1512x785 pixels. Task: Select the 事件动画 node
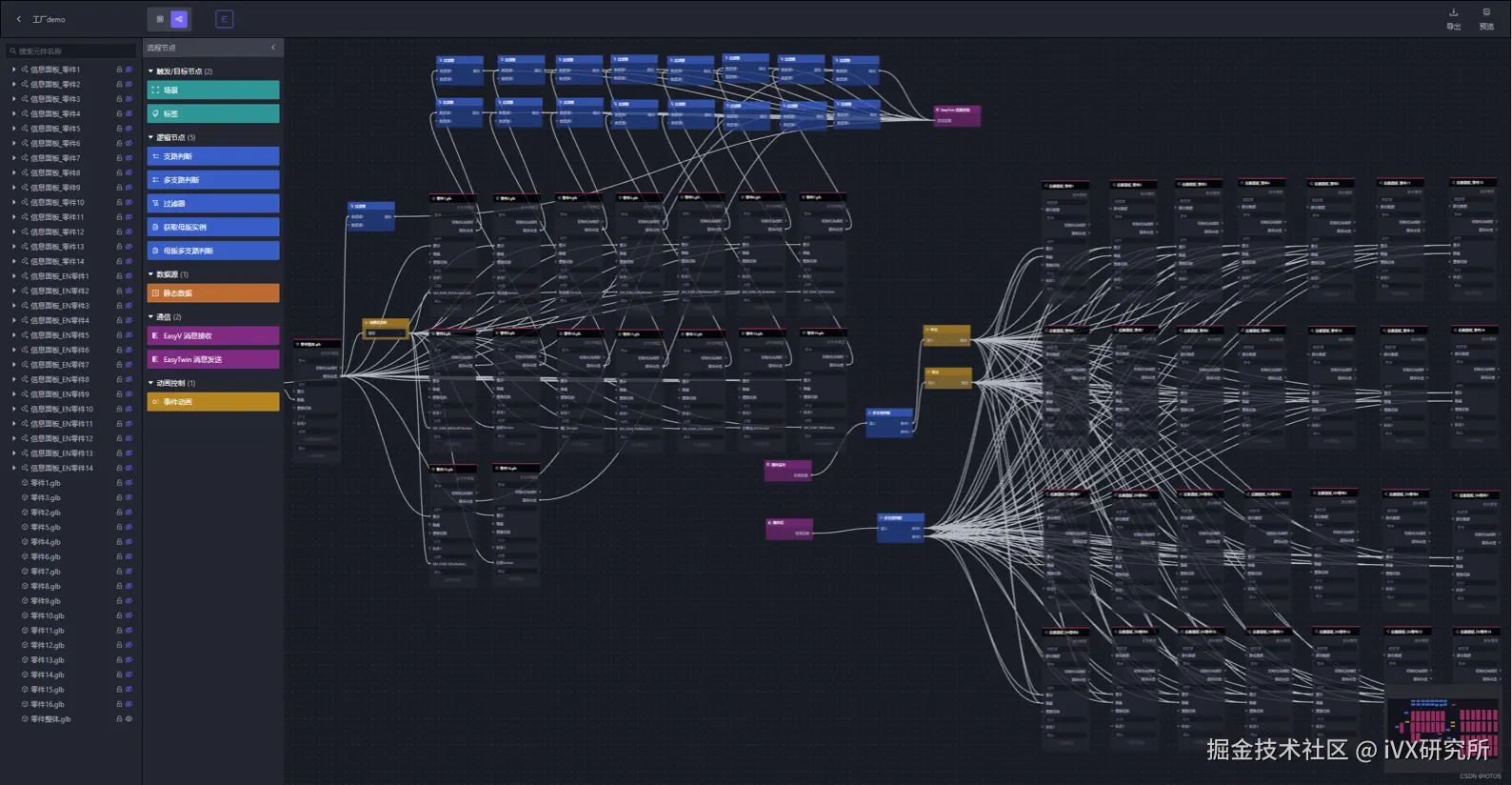[213, 402]
